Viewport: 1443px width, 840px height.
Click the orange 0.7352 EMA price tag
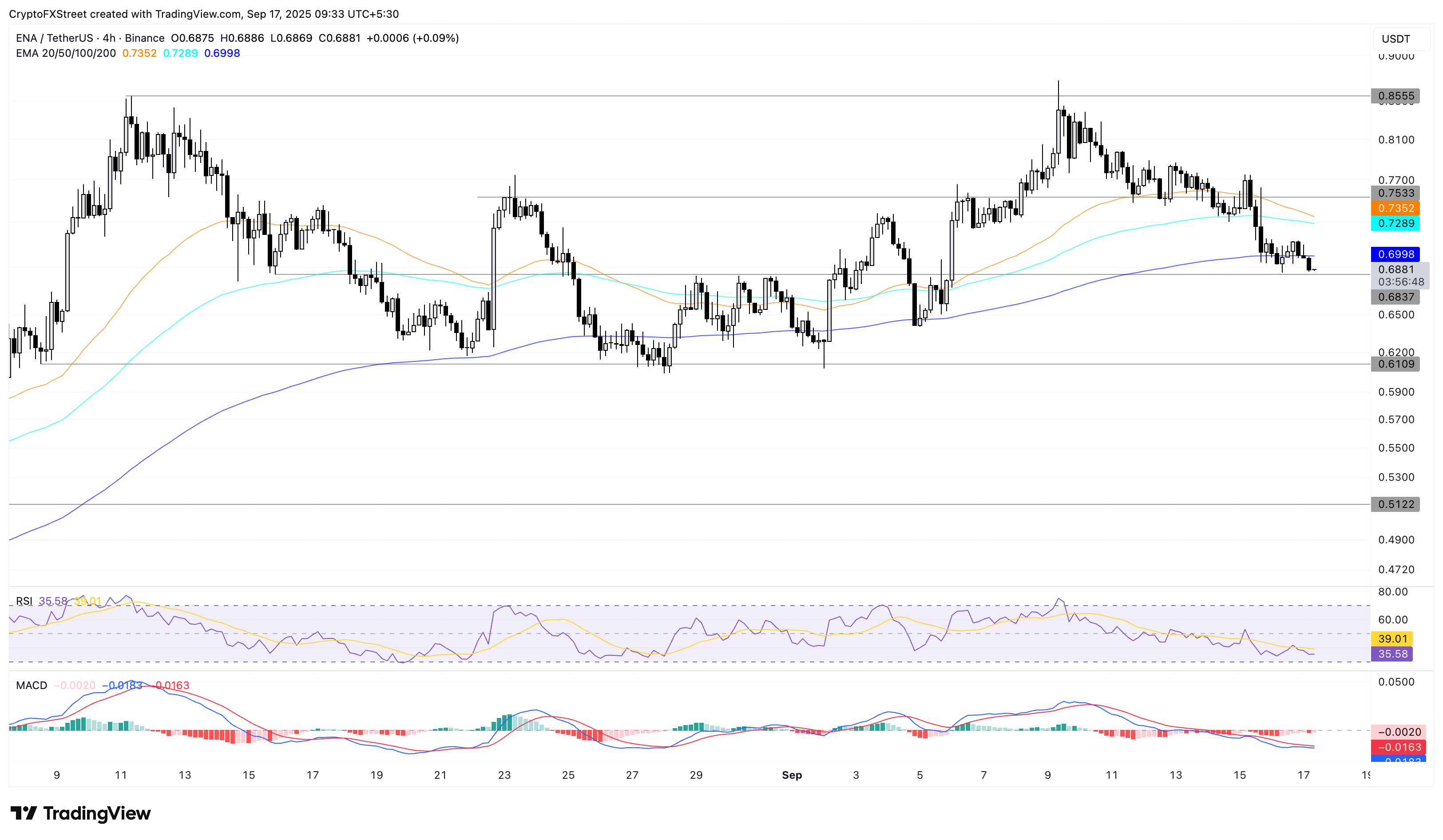(x=1395, y=208)
